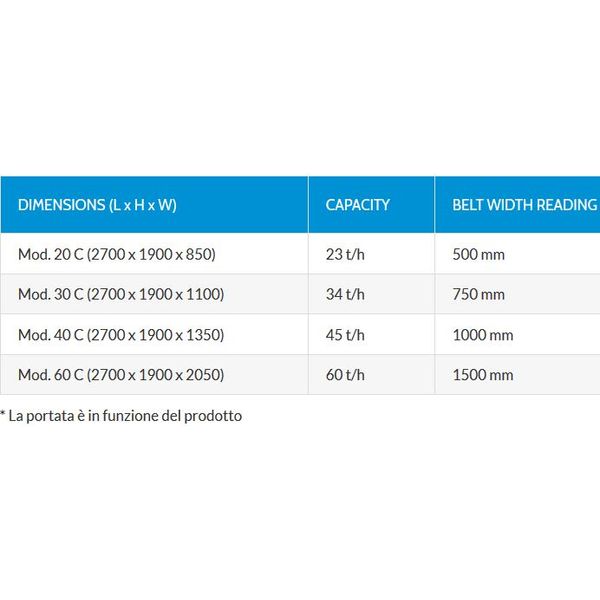600x600 pixels.
Task: Select the 1000 mm belt width value
Action: point(483,335)
